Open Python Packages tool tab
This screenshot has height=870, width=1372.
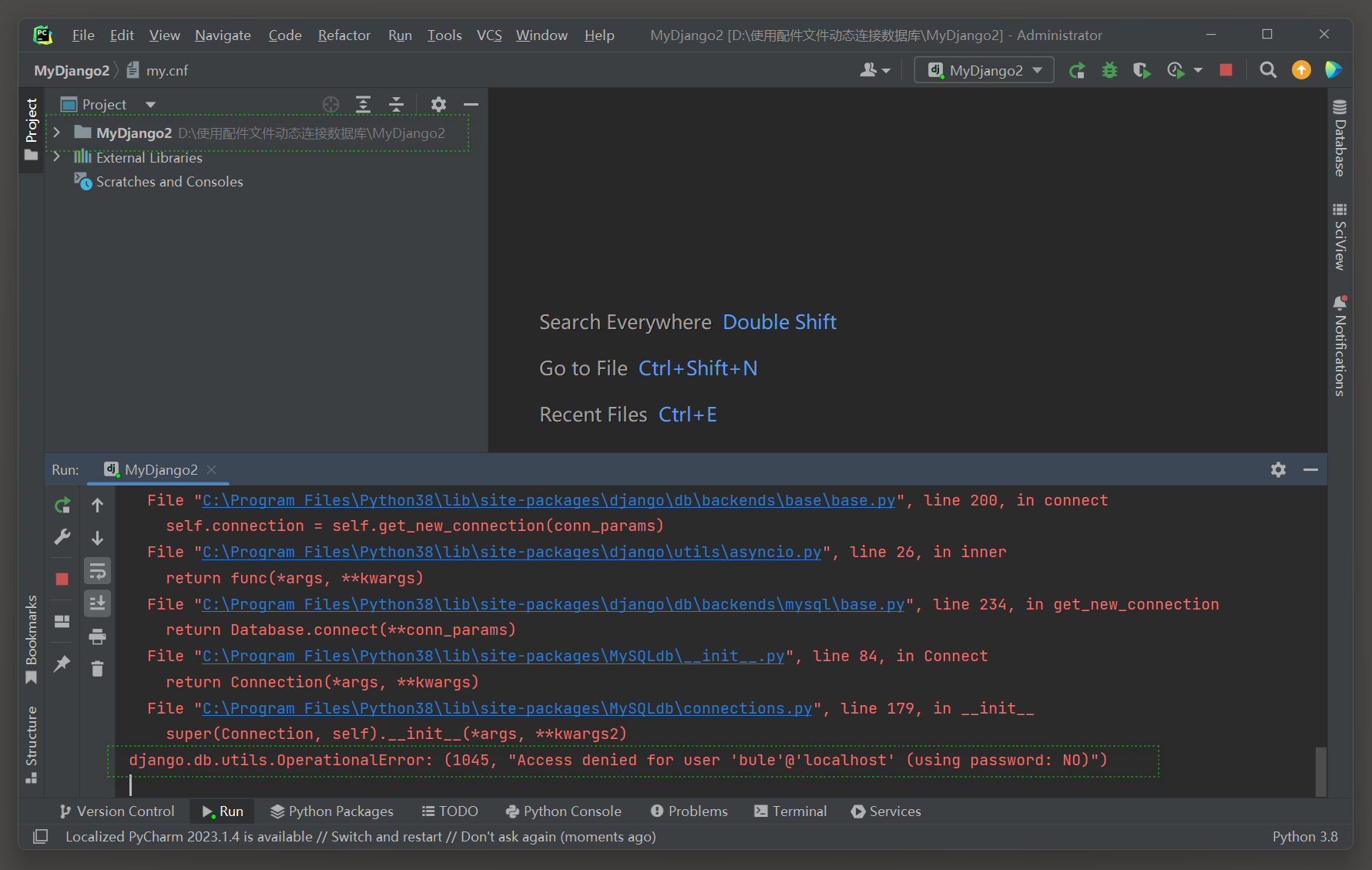pos(332,811)
